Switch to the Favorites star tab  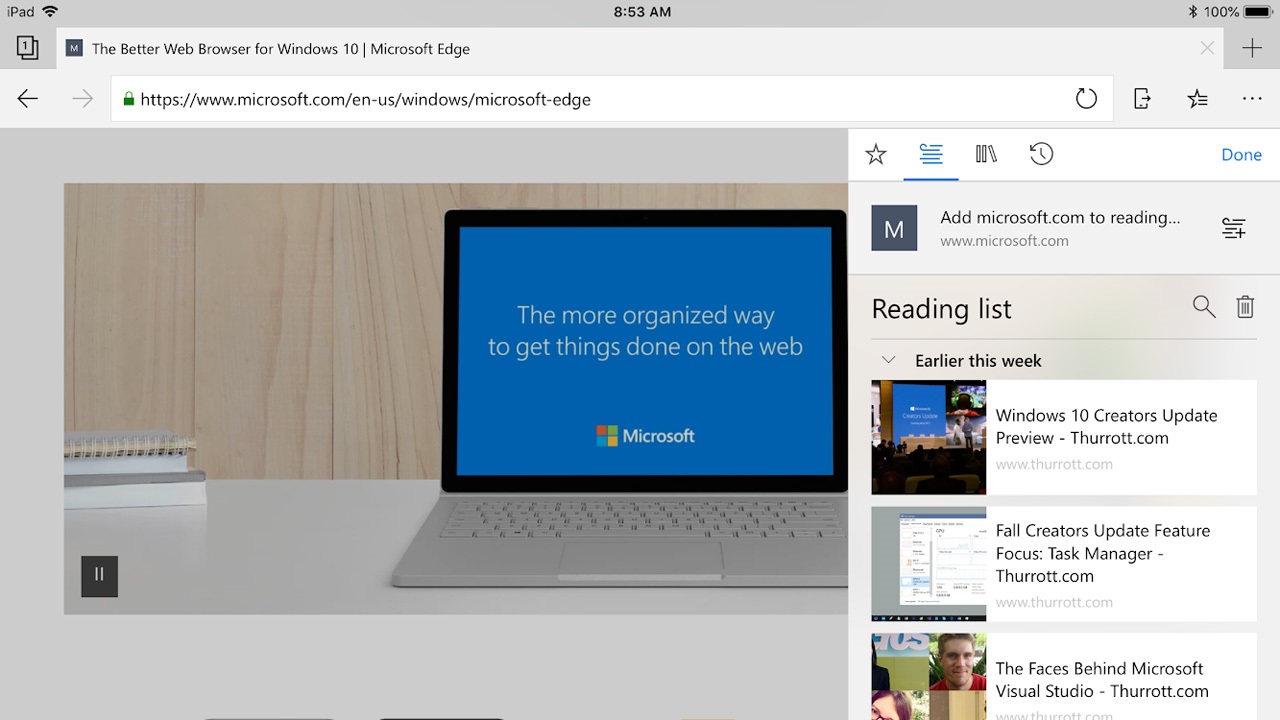coord(876,154)
